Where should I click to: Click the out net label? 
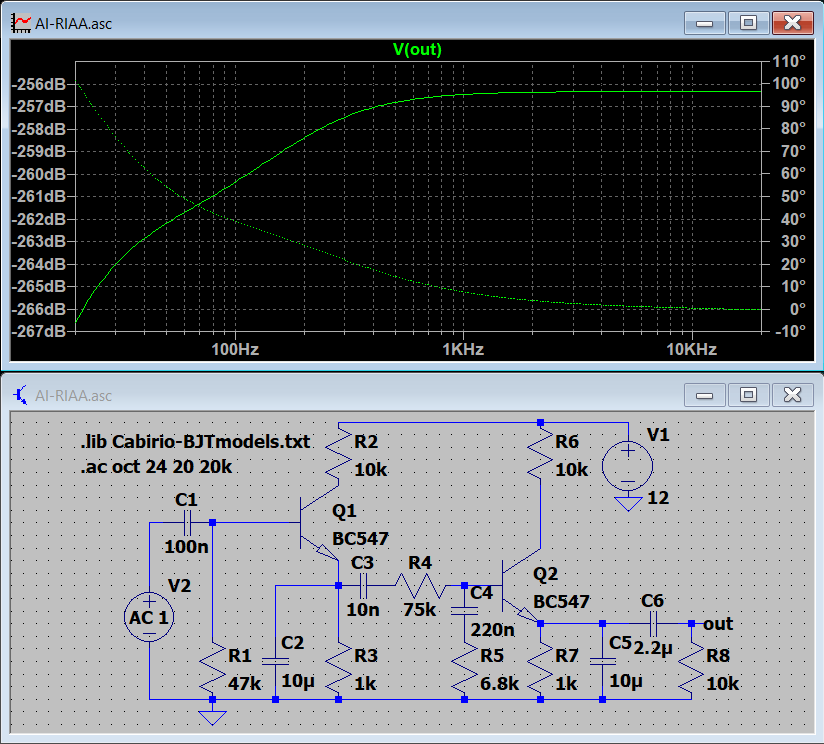(x=718, y=624)
